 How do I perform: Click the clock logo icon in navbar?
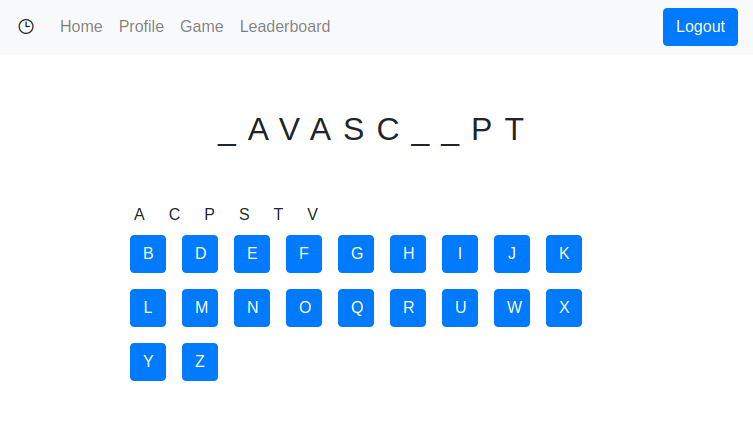[26, 27]
